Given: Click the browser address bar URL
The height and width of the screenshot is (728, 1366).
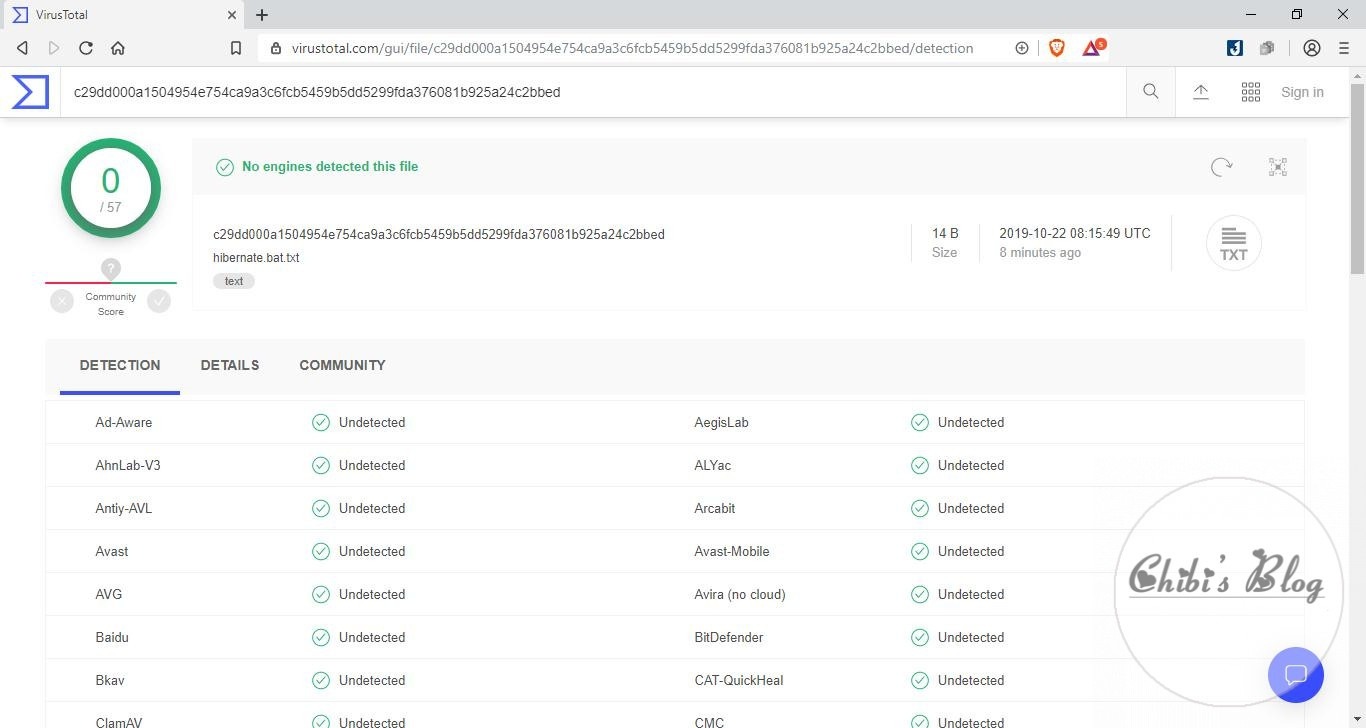Looking at the screenshot, I should (632, 48).
